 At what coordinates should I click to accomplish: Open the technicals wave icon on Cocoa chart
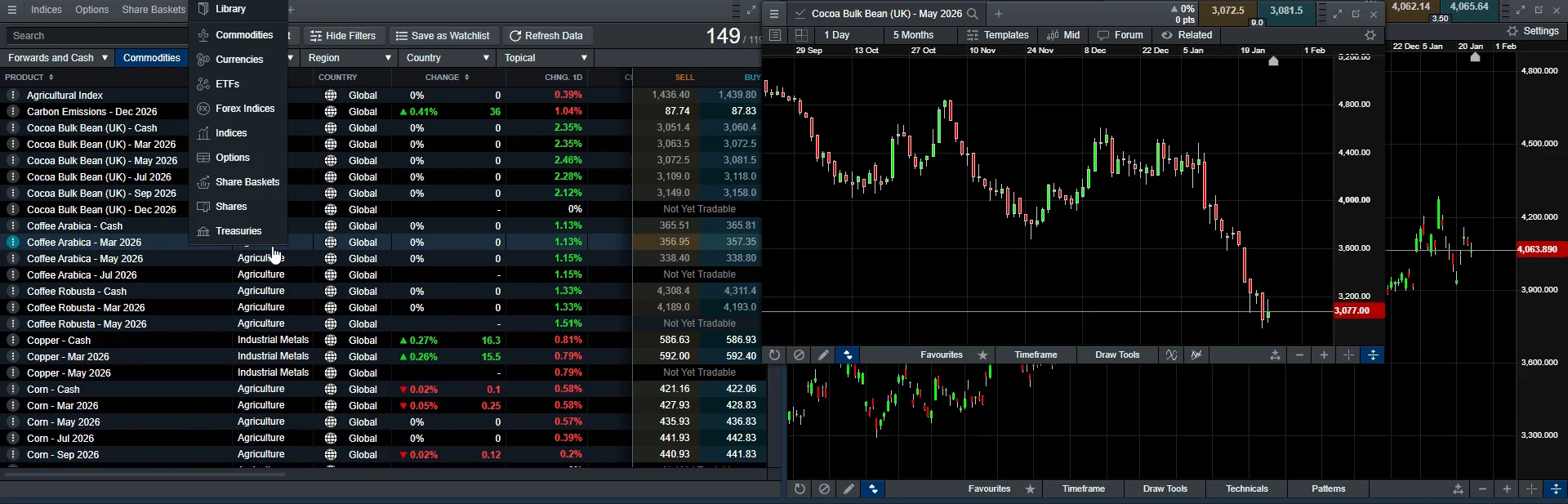click(x=1172, y=355)
